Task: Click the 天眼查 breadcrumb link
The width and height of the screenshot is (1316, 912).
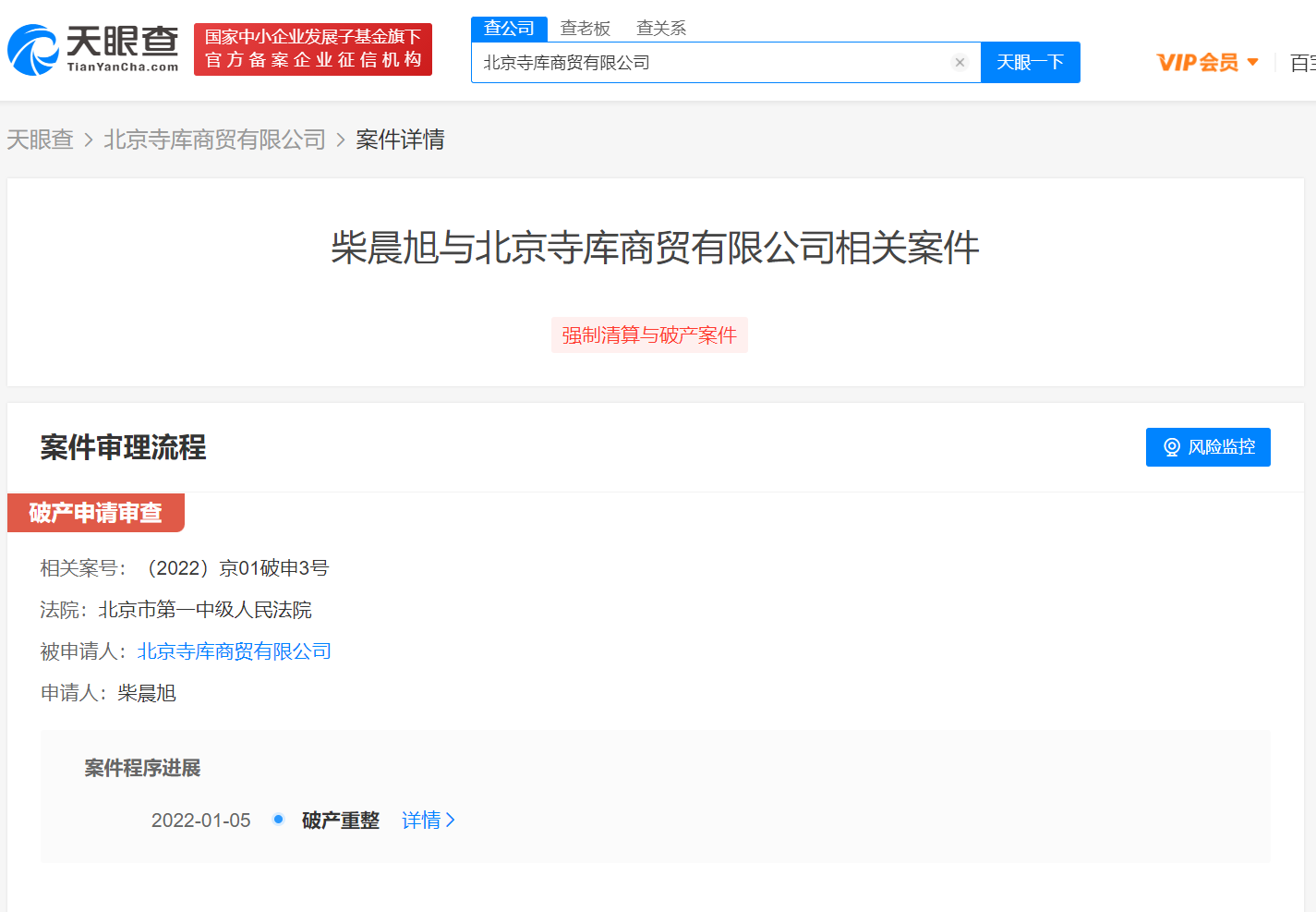Action: (x=40, y=139)
